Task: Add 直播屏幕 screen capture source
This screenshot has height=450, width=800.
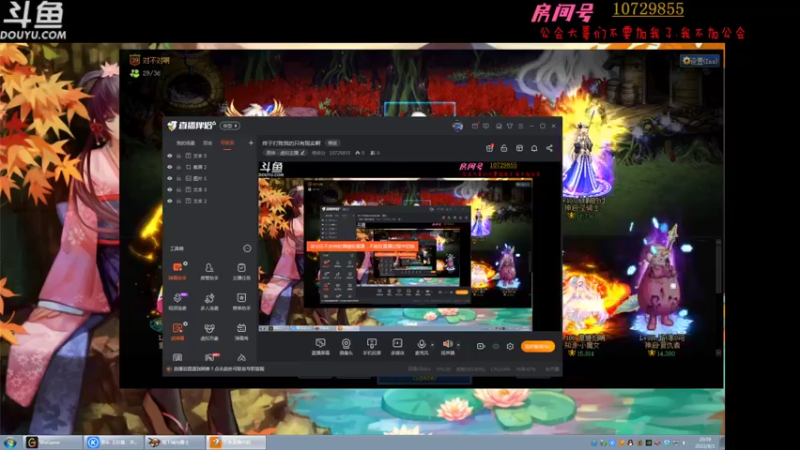Action: tap(320, 346)
